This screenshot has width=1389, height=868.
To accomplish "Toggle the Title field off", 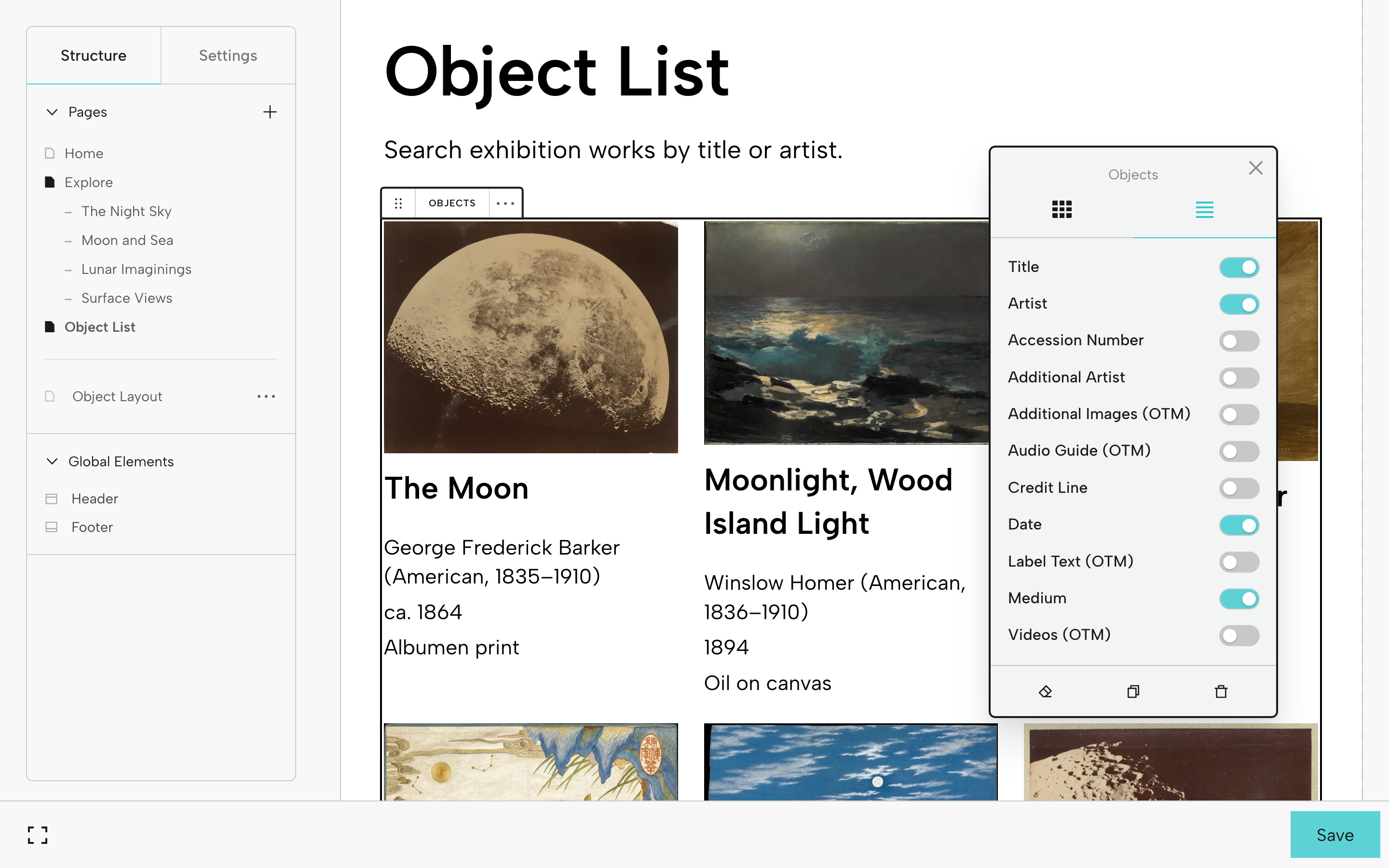I will pyautogui.click(x=1239, y=268).
